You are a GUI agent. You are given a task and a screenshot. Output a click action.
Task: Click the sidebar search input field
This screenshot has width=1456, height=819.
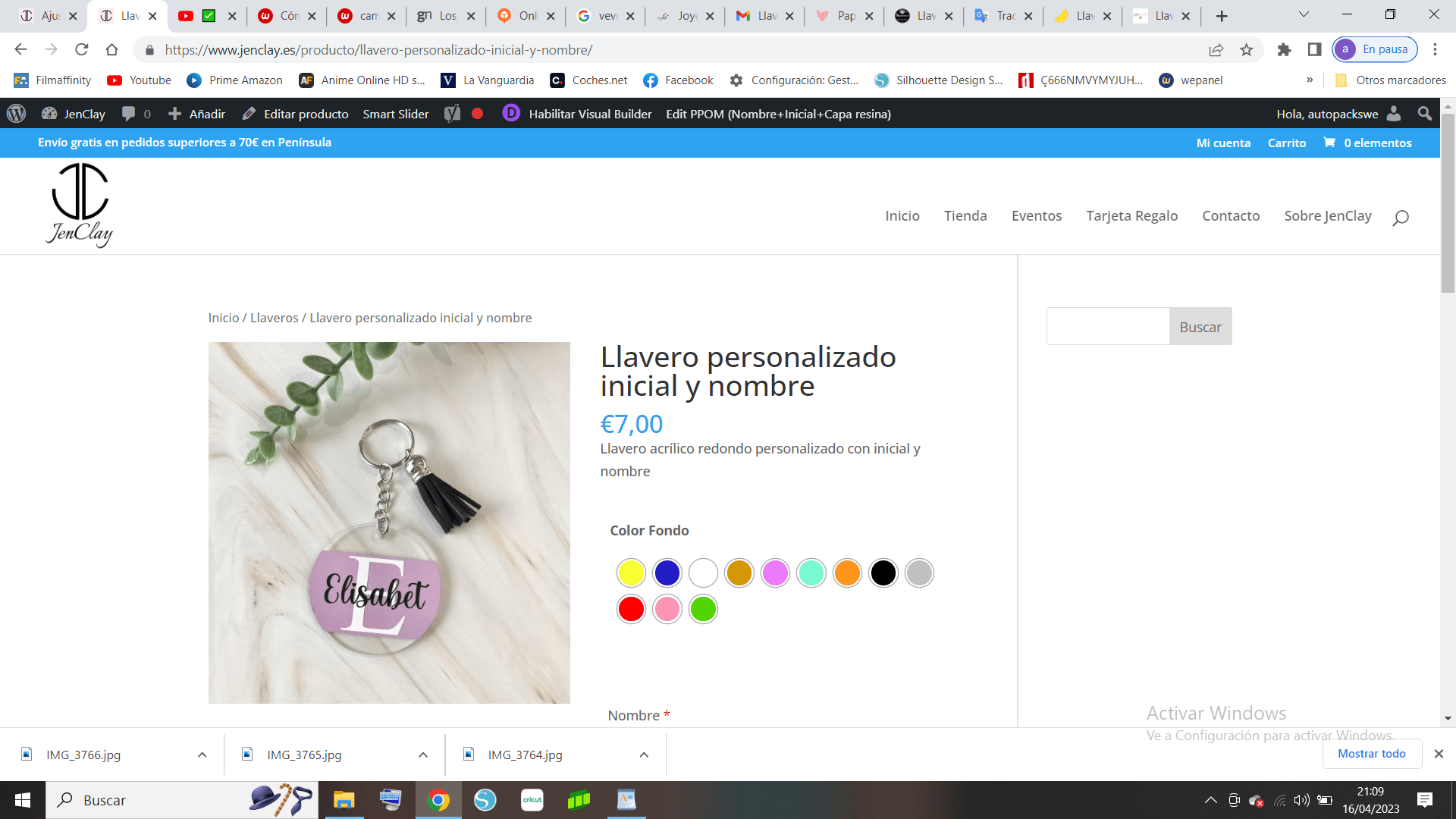coord(1108,327)
